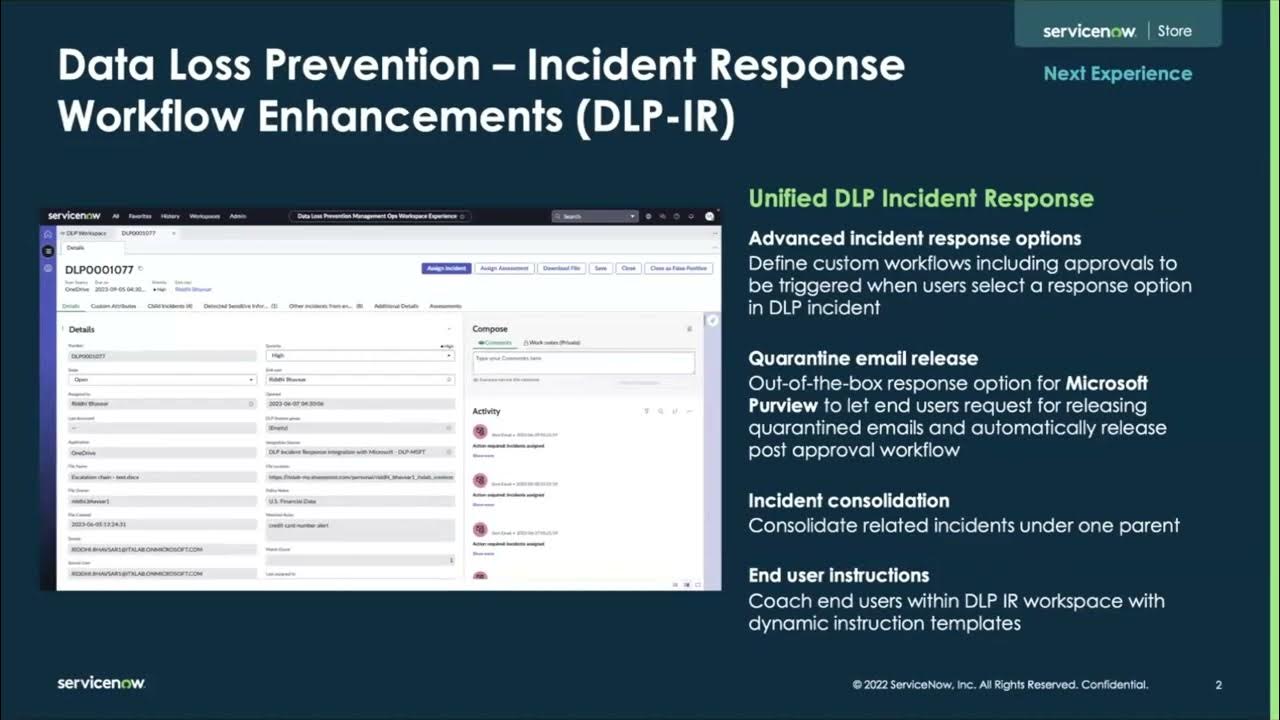The width and height of the screenshot is (1280, 720).
Task: Click the File Name field Escalation chain - test.docx
Action: click(162, 477)
